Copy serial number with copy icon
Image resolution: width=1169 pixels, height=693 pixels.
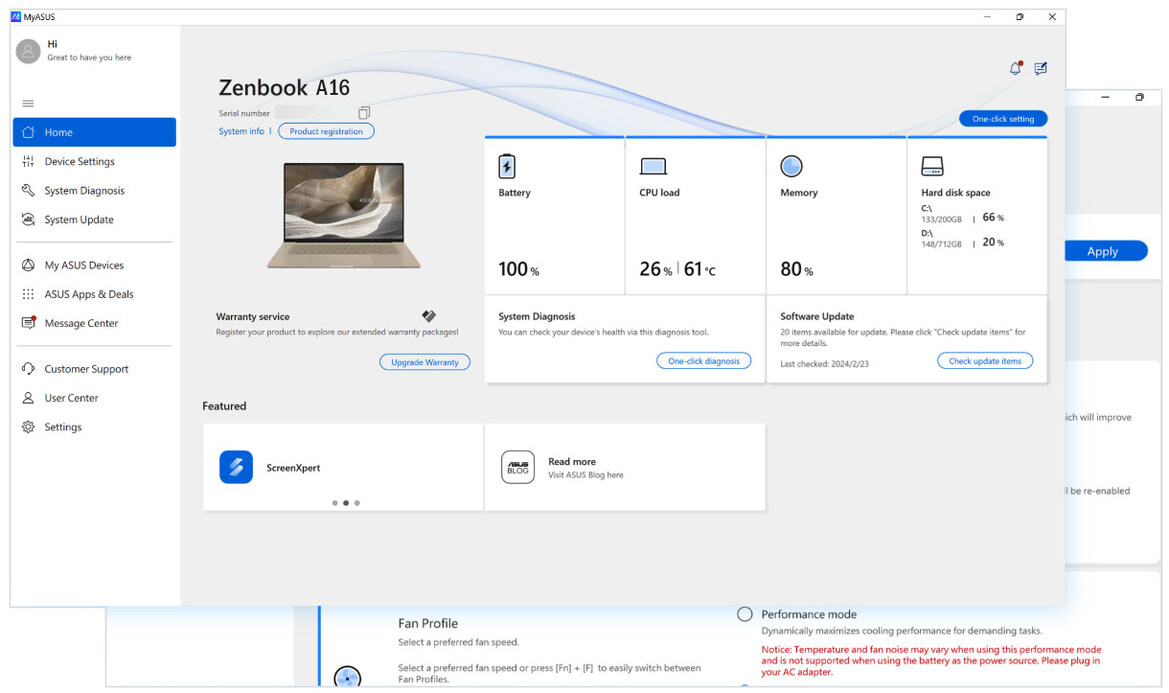[364, 113]
